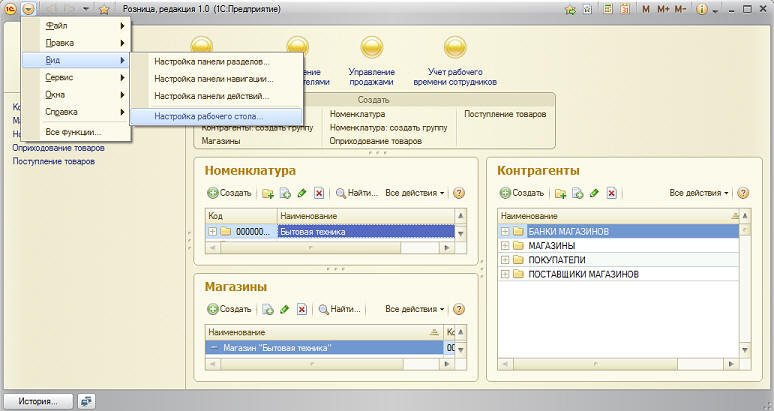Open Все действия dropdown in Магазины
The height and width of the screenshot is (411, 774).
(x=415, y=309)
